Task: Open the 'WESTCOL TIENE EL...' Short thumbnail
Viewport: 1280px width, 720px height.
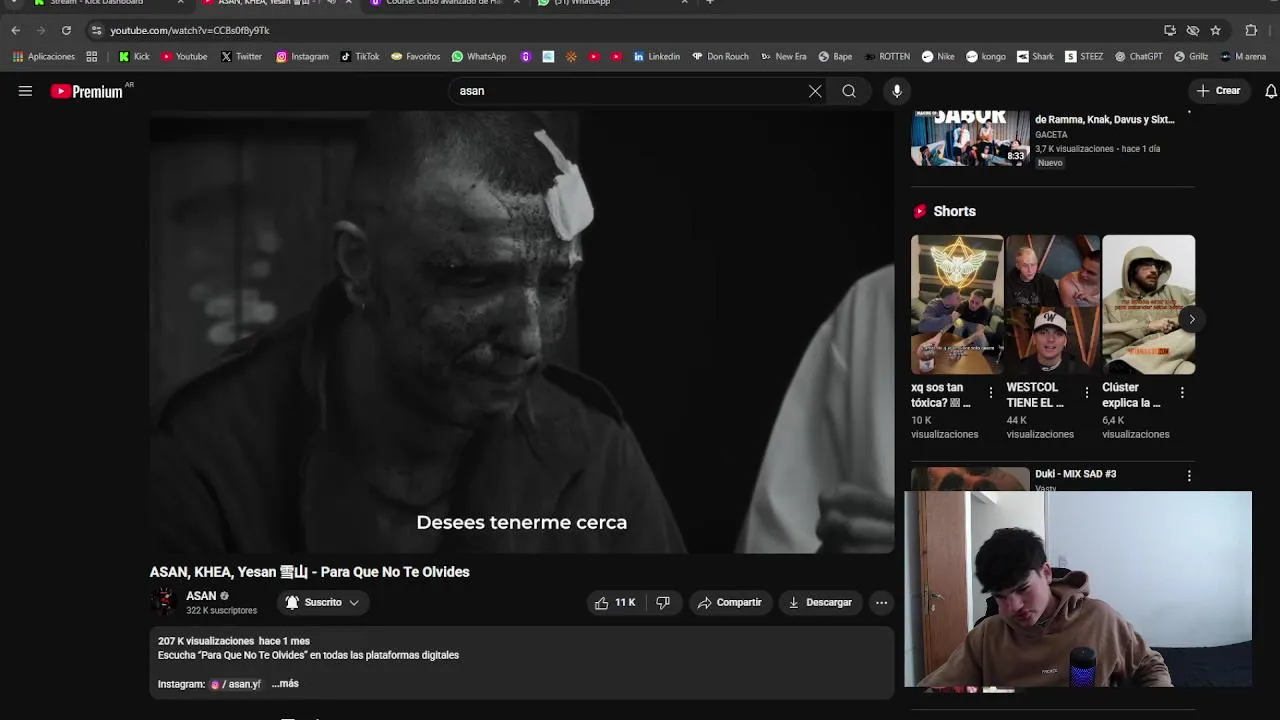Action: [1052, 304]
